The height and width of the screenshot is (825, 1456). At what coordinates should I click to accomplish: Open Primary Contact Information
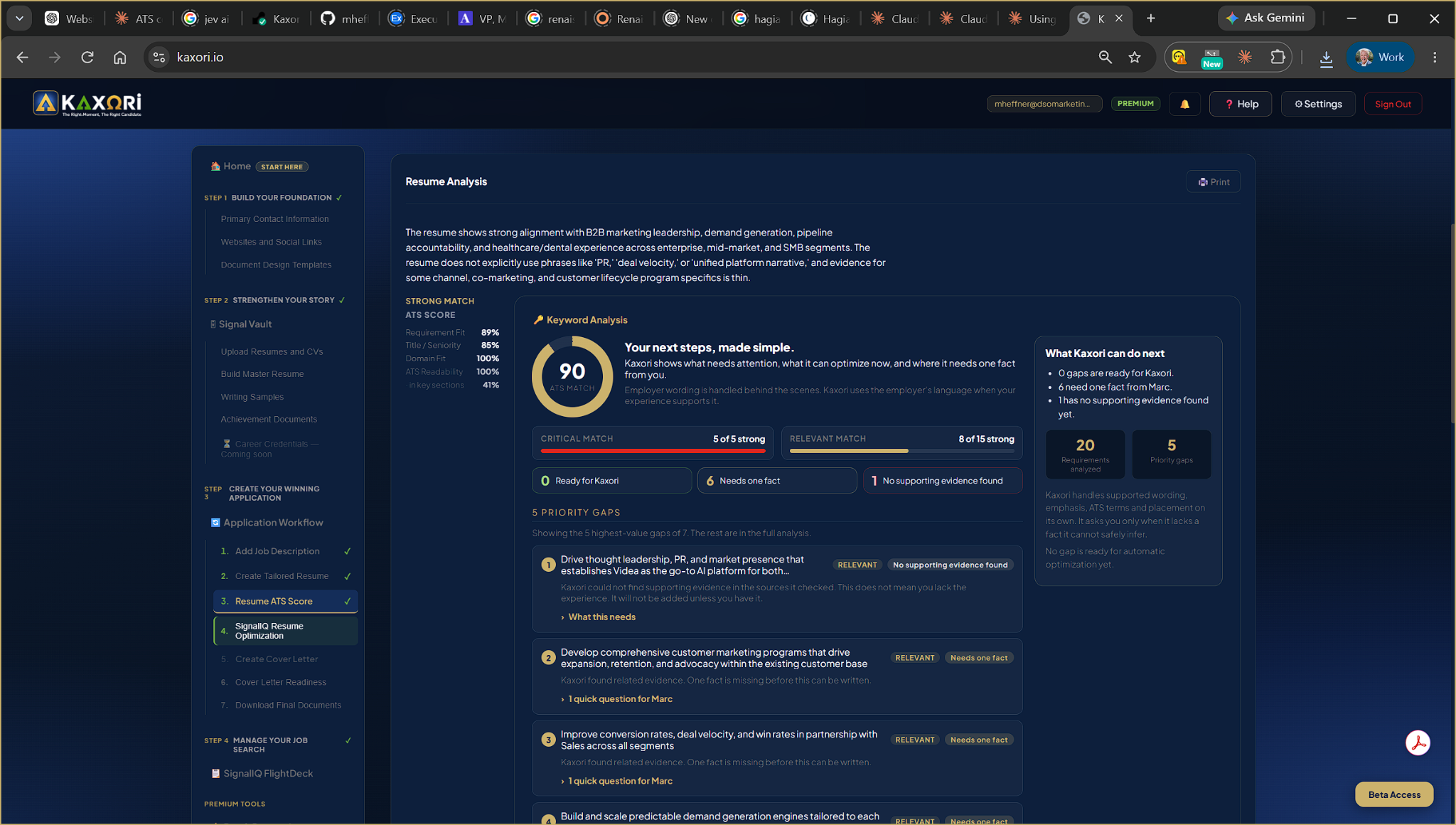coord(274,219)
